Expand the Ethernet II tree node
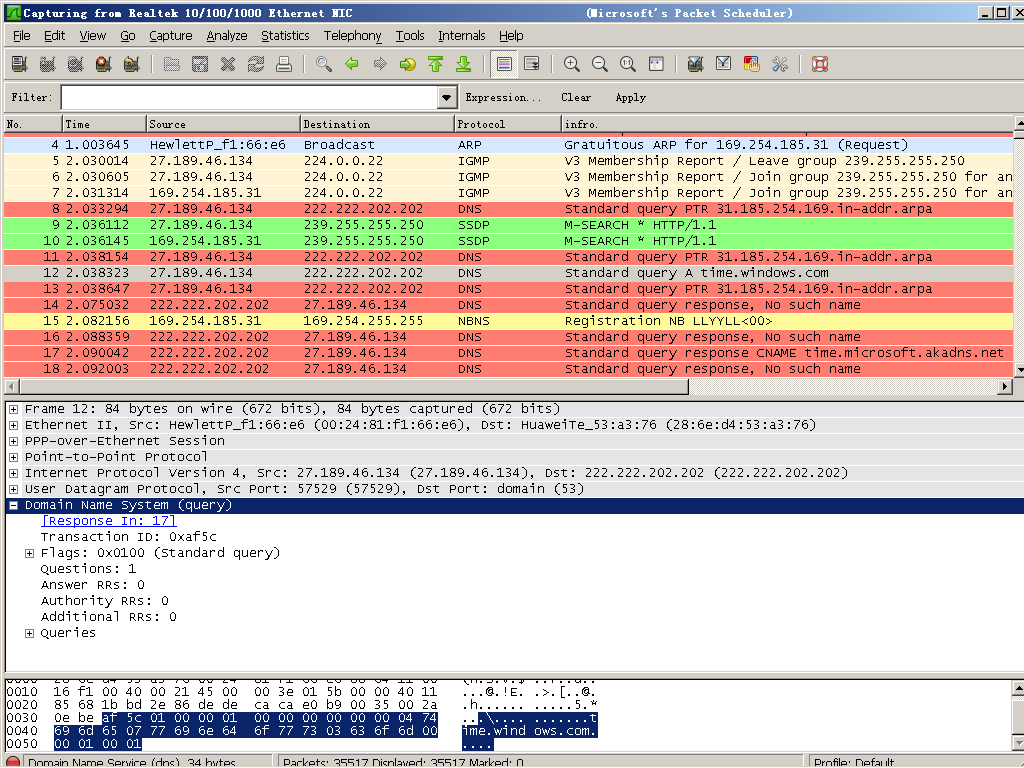This screenshot has width=1024, height=768. (13, 425)
